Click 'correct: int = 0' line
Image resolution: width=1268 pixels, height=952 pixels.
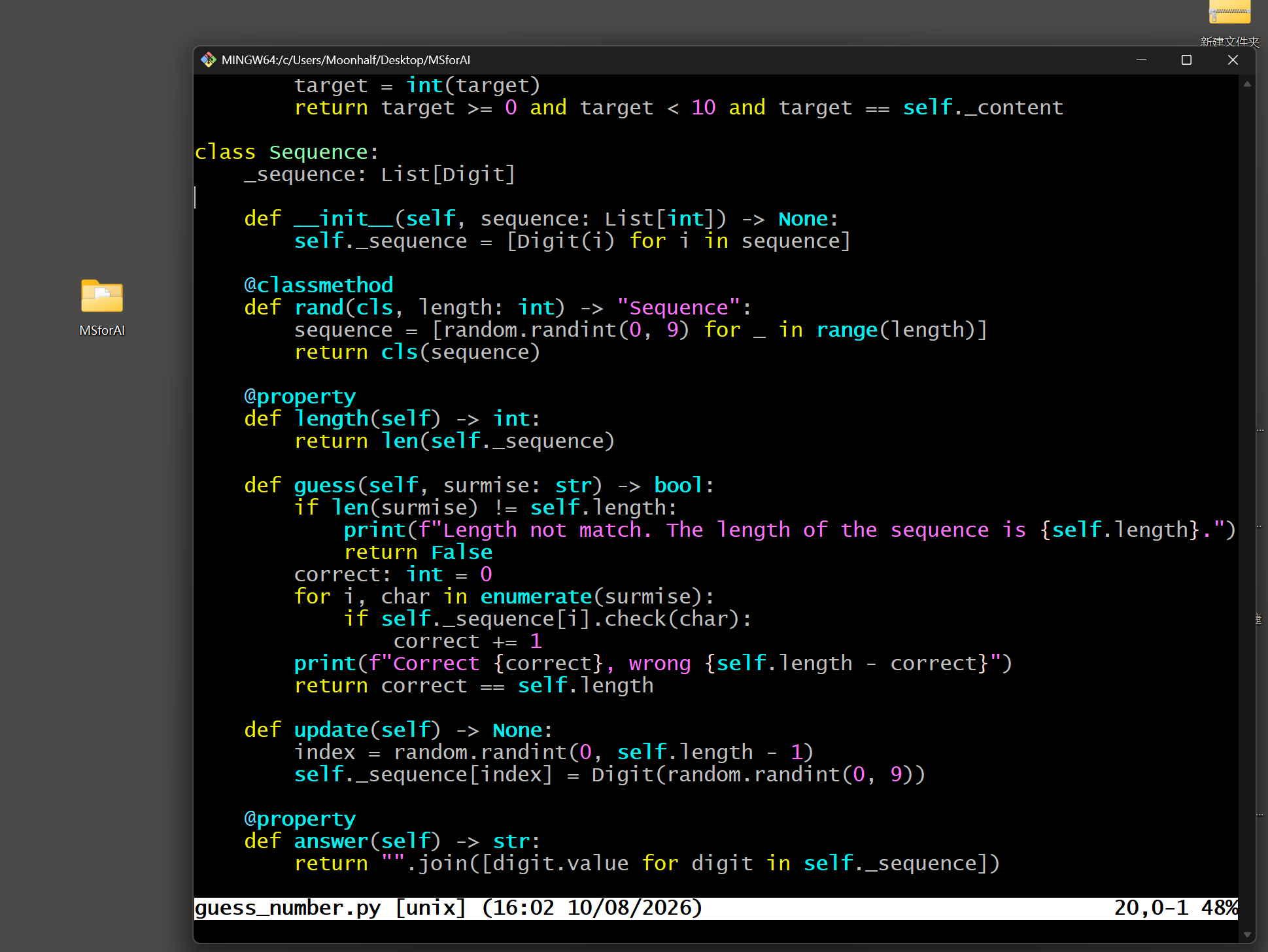coord(393,574)
